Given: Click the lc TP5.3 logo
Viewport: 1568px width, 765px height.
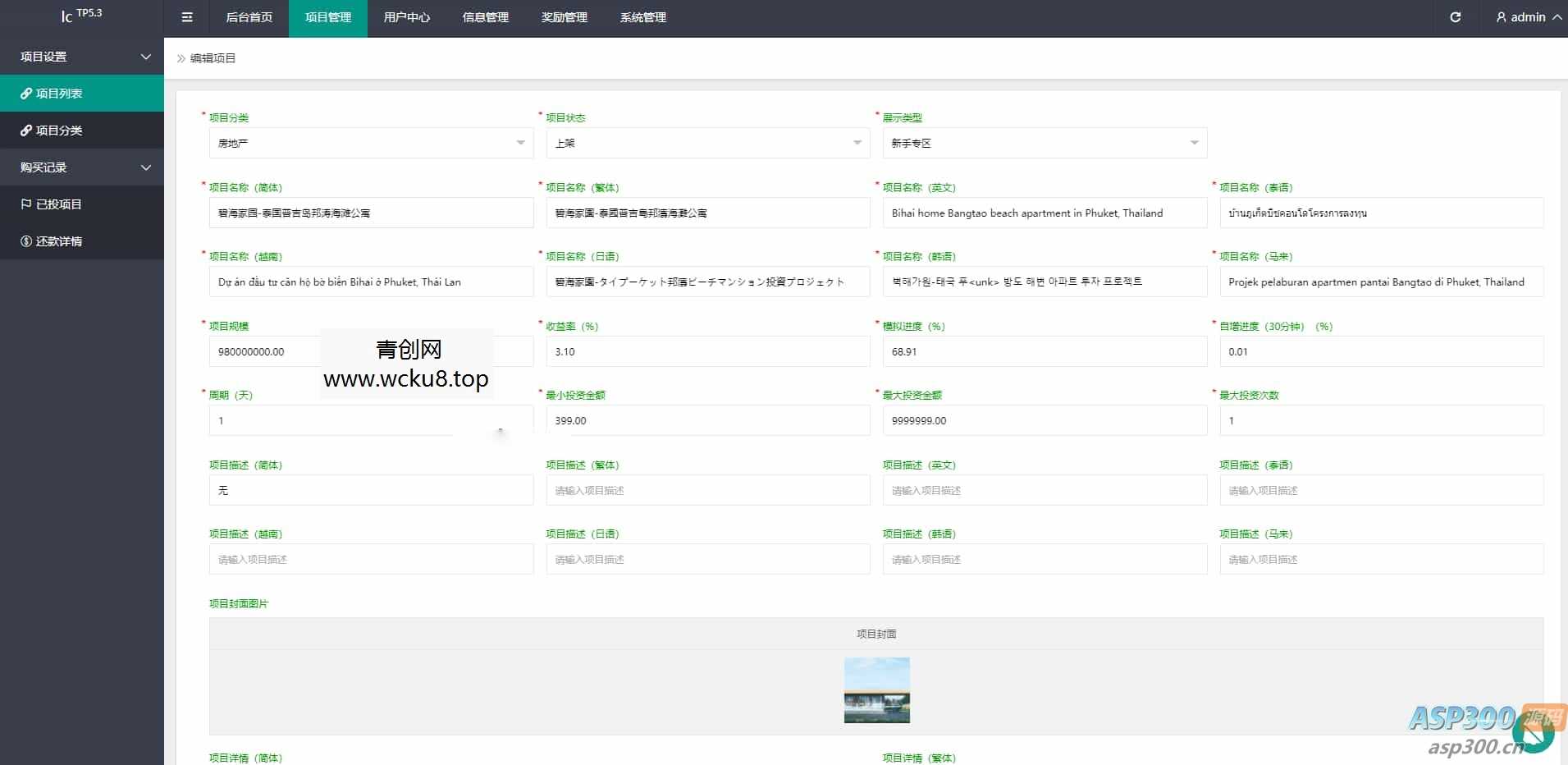Looking at the screenshot, I should tap(81, 16).
